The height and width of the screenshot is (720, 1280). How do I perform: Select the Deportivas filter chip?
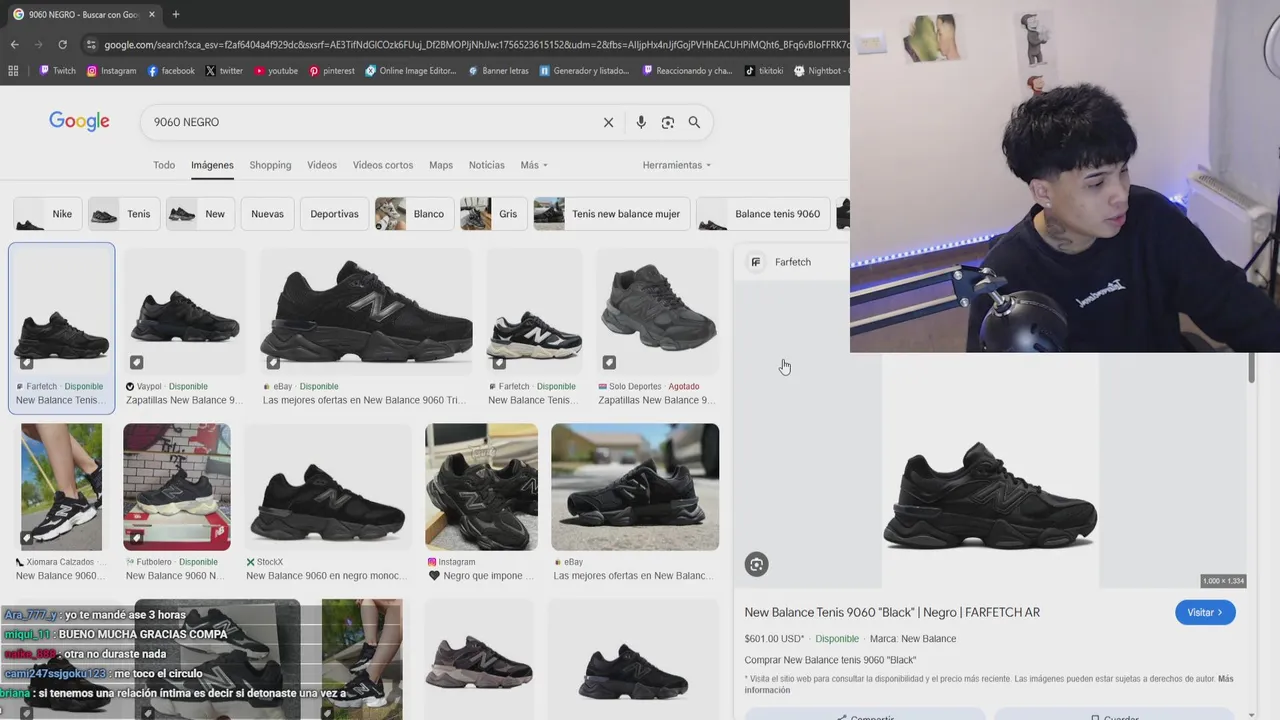click(x=334, y=214)
